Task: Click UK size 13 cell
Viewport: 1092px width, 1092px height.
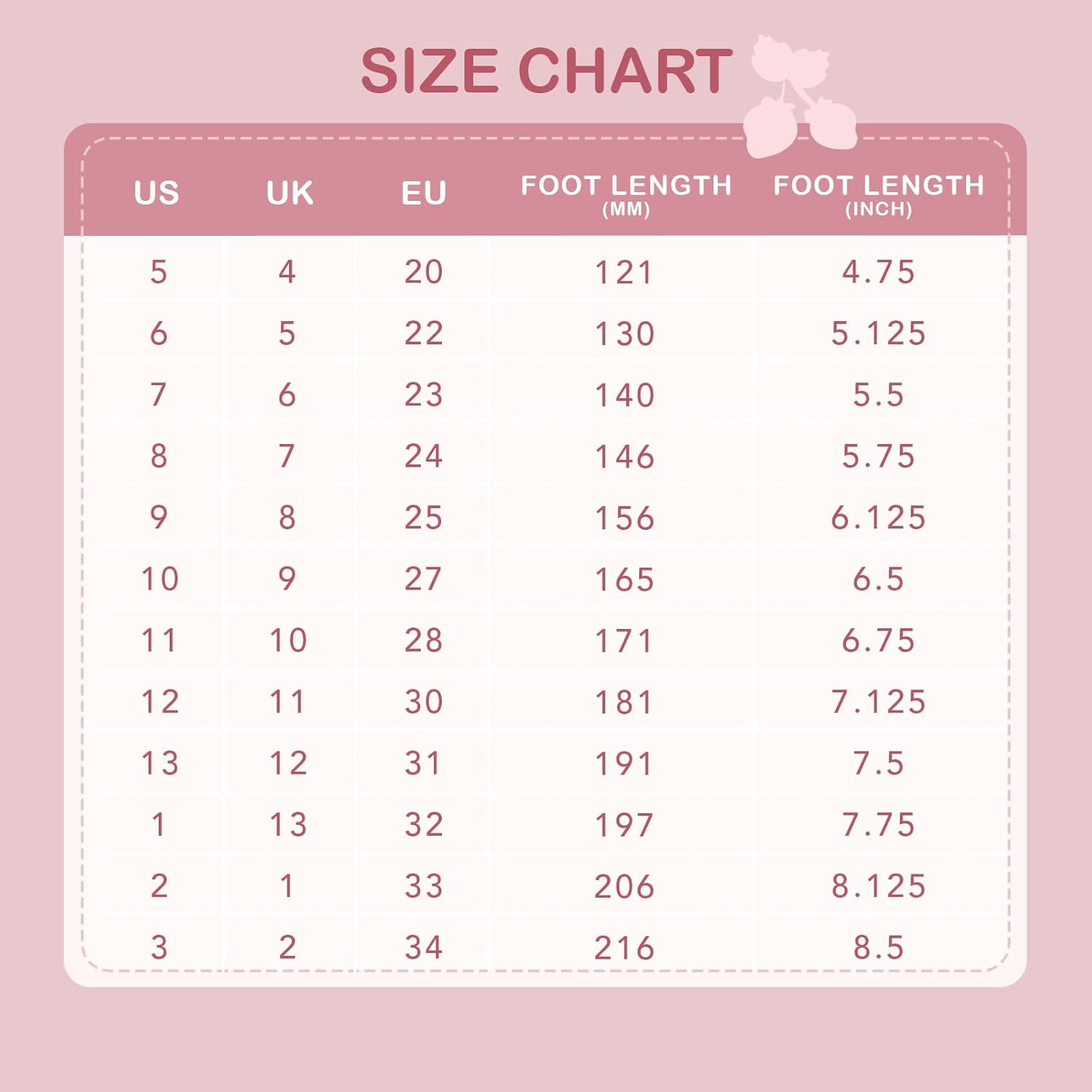Action: 288,825
